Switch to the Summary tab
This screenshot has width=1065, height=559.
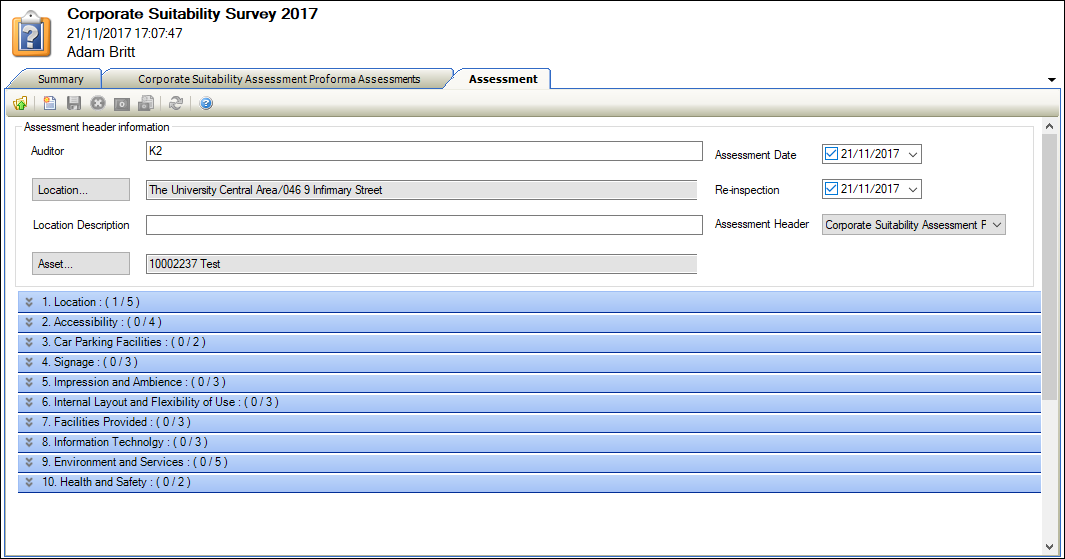click(60, 79)
